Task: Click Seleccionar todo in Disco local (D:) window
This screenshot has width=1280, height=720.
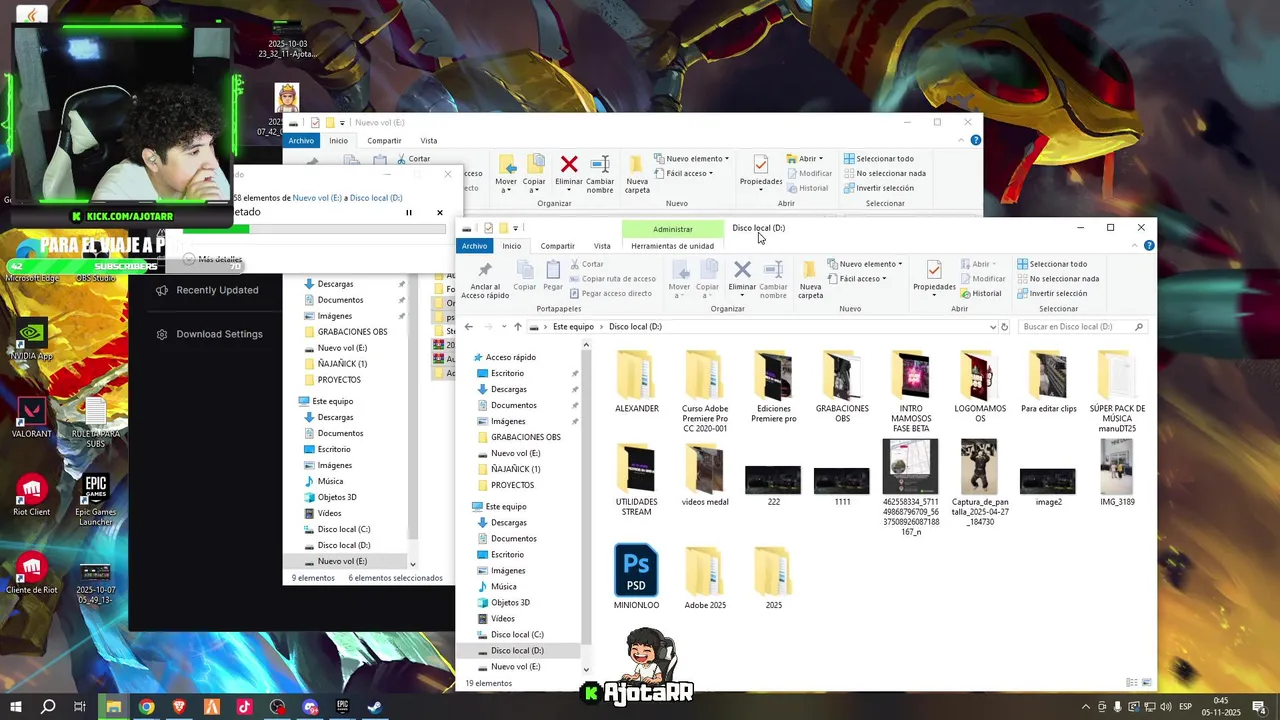Action: point(1052,264)
